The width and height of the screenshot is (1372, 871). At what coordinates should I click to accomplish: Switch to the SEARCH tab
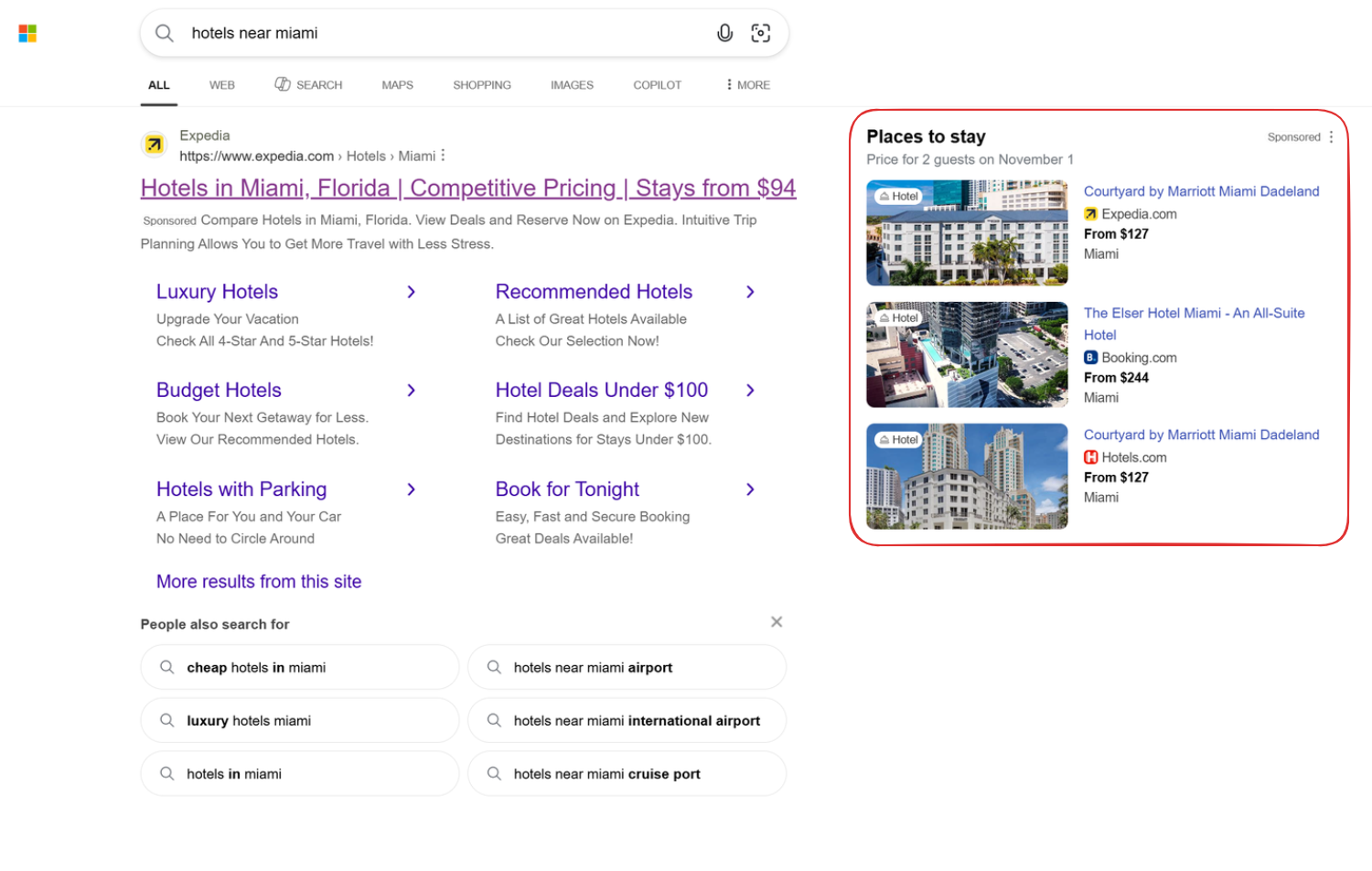point(308,85)
